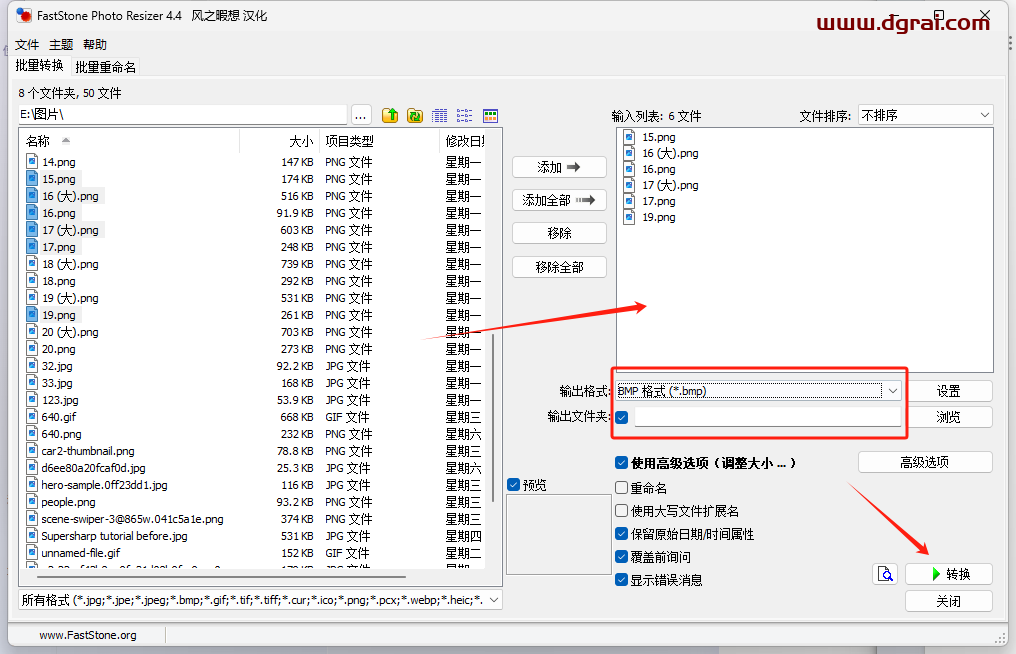Click the FastStone app logo icon
The width and height of the screenshot is (1016, 654).
(24, 15)
